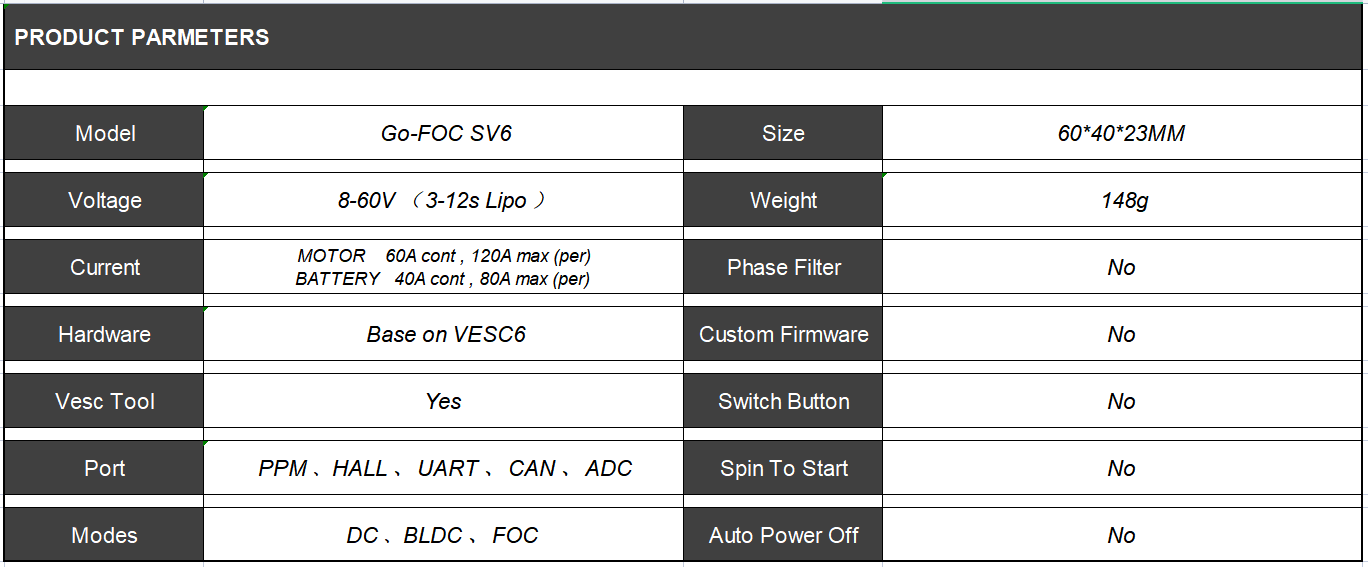Select the Go-FOC SV6 cell
The width and height of the screenshot is (1368, 567).
[x=446, y=134]
